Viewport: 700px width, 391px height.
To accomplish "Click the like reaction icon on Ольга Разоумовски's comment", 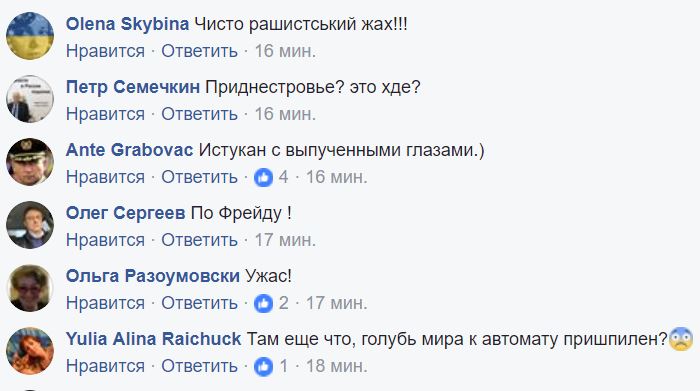I will [x=263, y=304].
